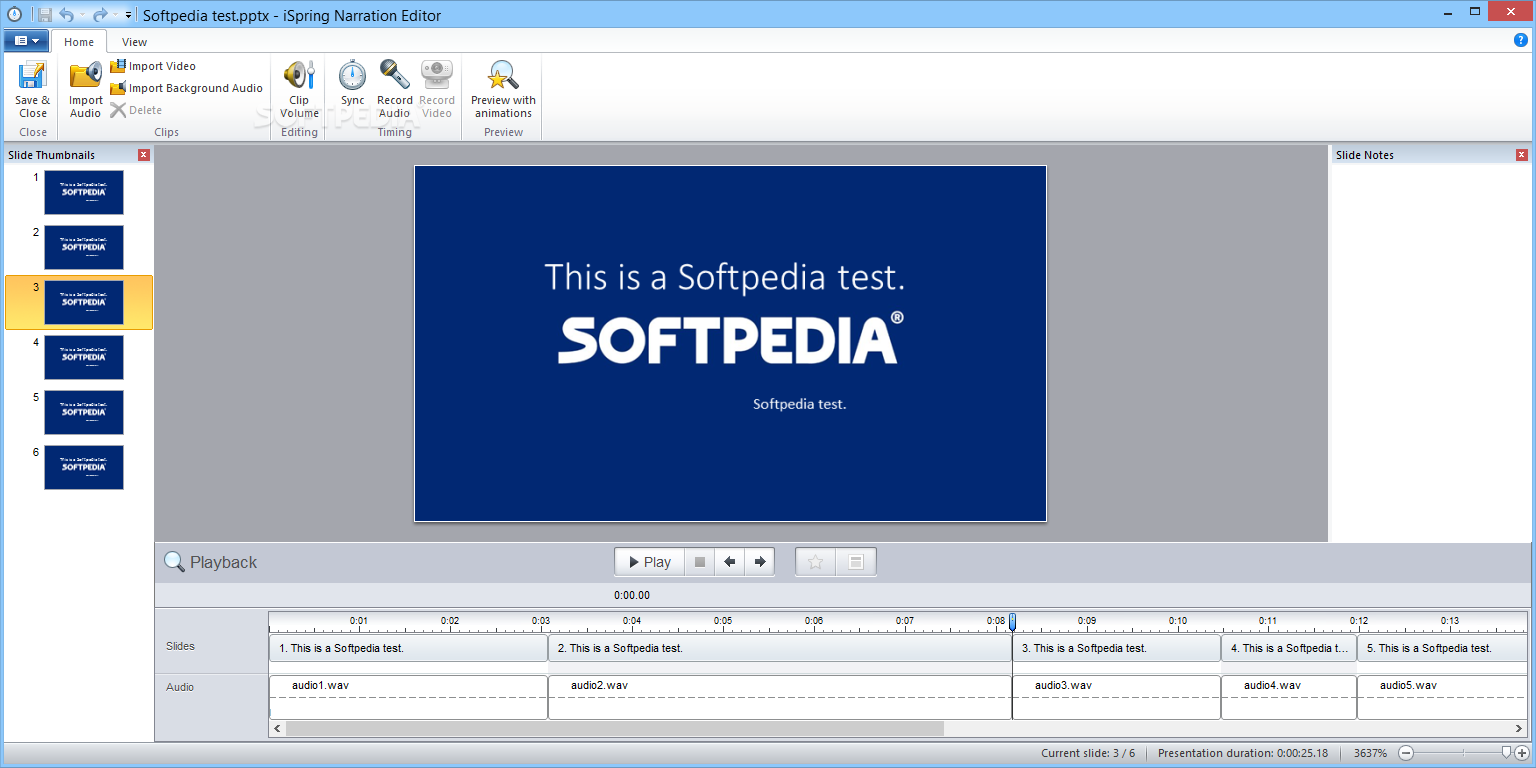Click the zoom slider handle in status bar
This screenshot has width=1536, height=768.
click(x=1507, y=752)
